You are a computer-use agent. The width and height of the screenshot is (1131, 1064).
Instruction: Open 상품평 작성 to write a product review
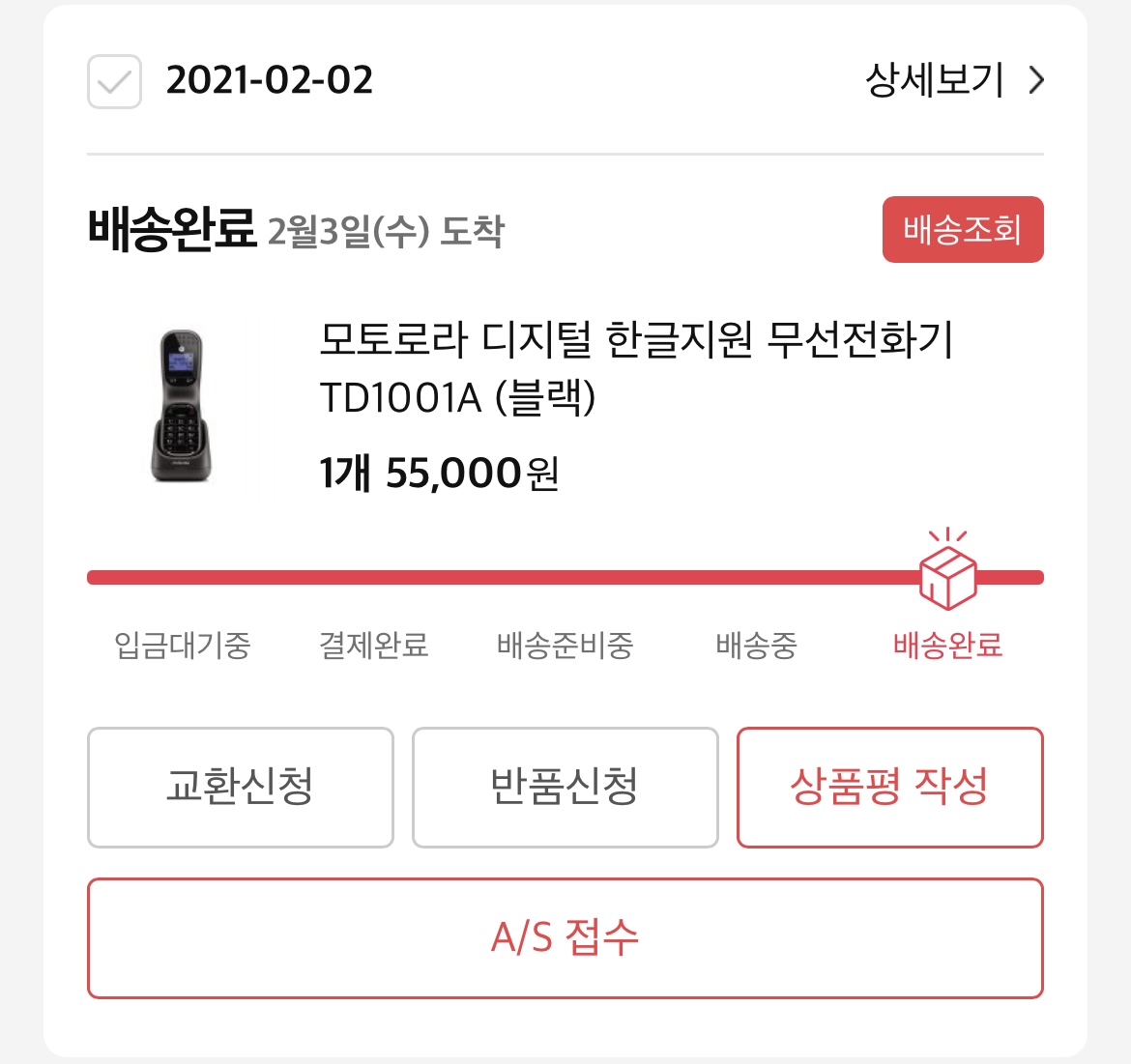[890, 788]
